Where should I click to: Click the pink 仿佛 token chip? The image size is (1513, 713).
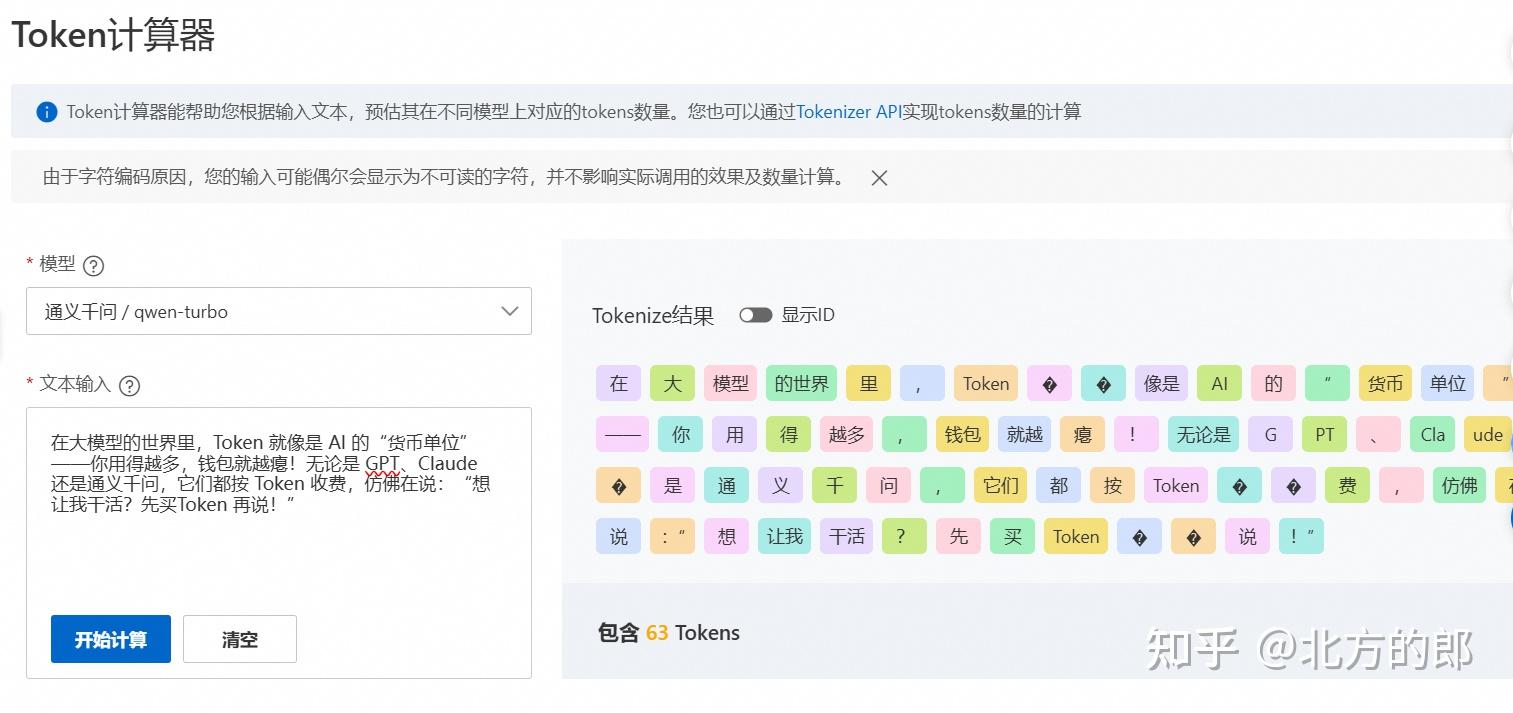pyautogui.click(x=1459, y=485)
